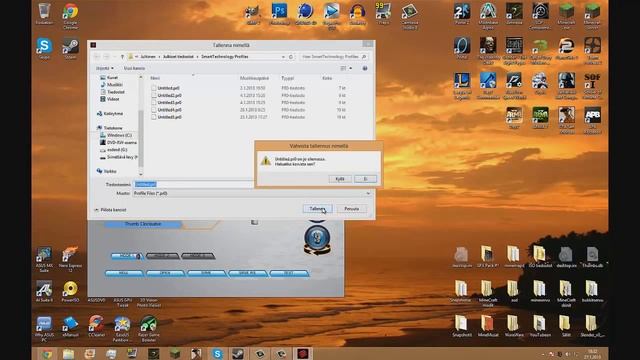Image resolution: width=640 pixels, height=360 pixels.
Task: Switch to Mode A tab in mouse app
Action: [127, 256]
